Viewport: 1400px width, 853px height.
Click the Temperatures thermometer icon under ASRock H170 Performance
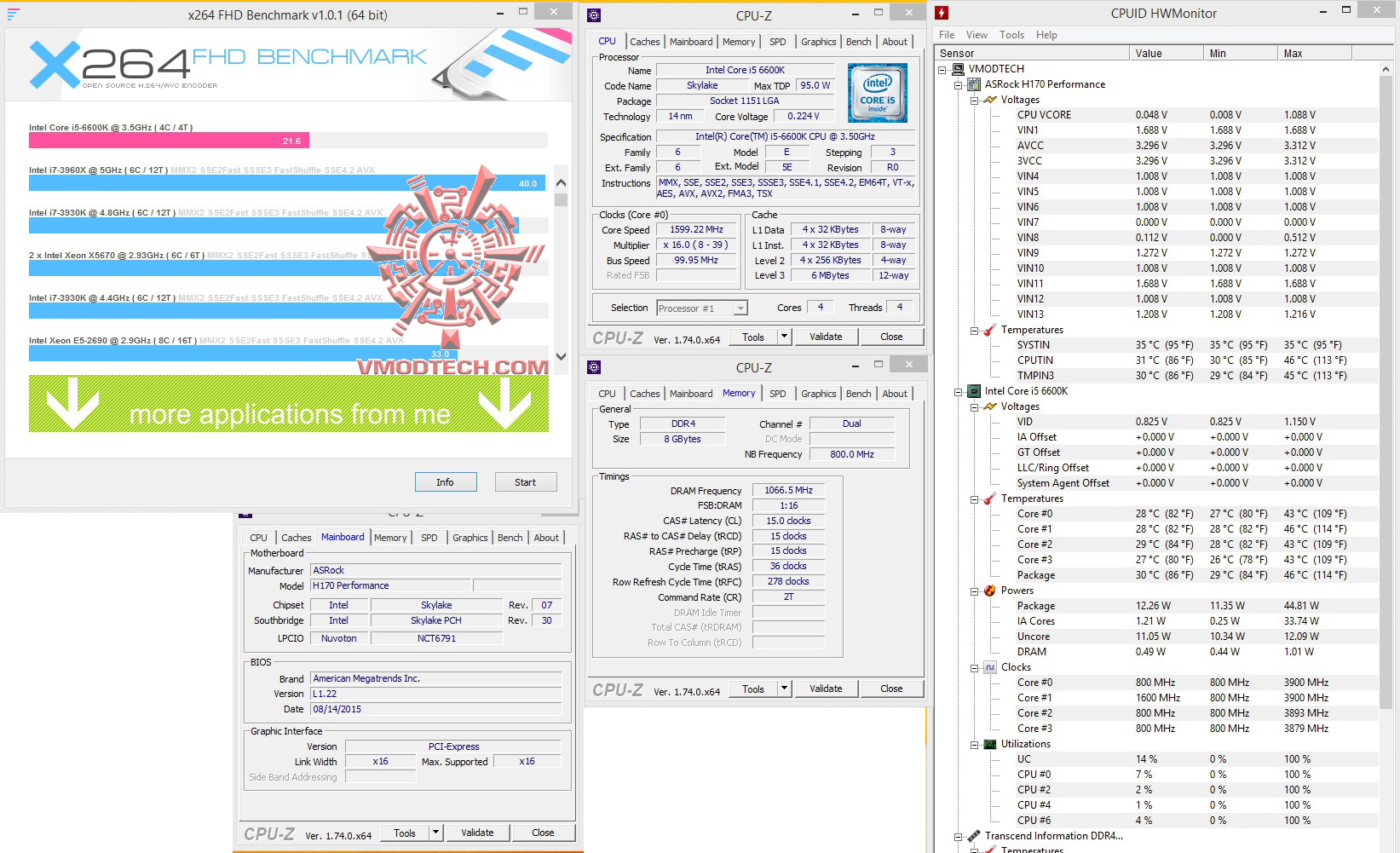pyautogui.click(x=990, y=330)
